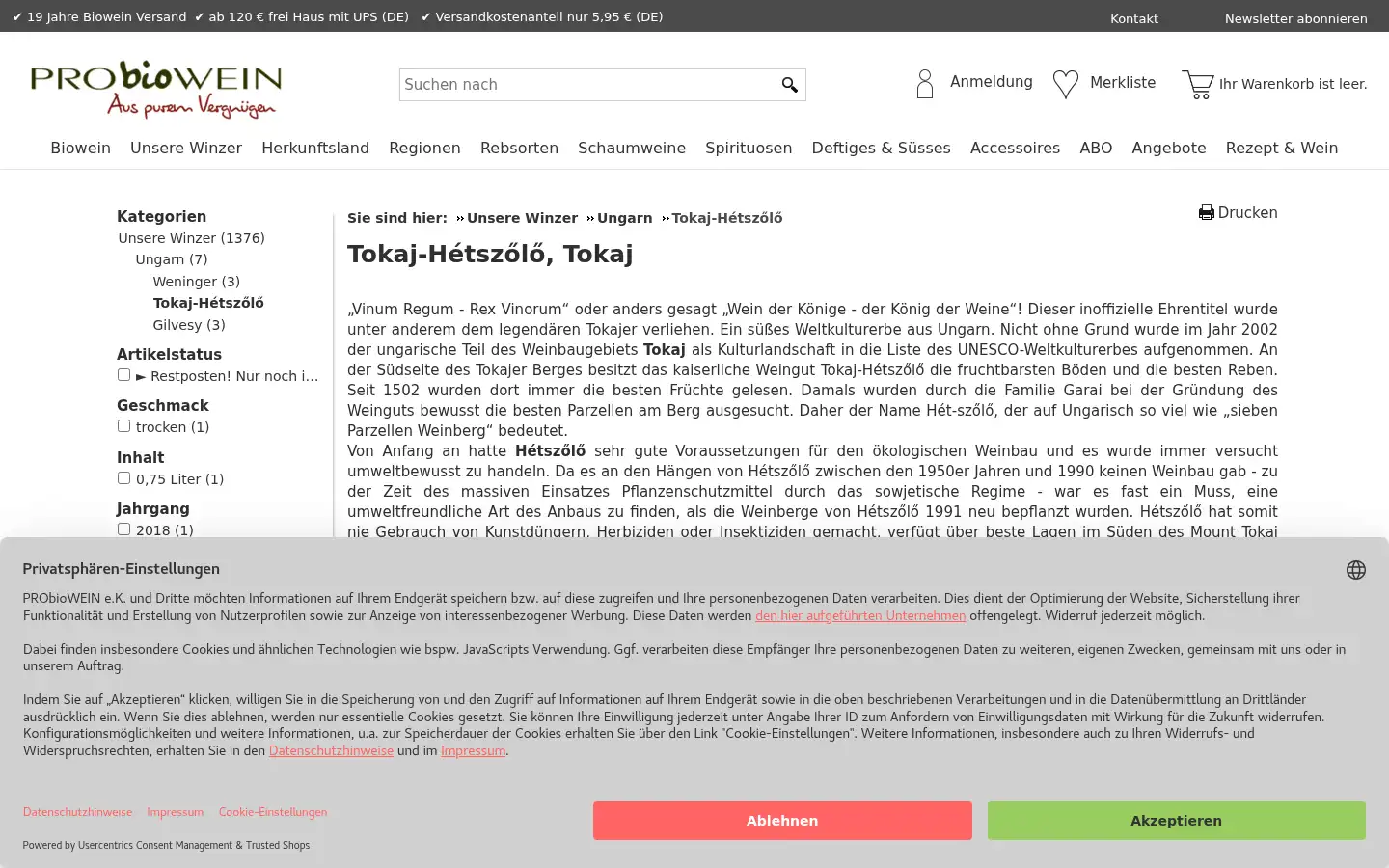The image size is (1389, 868).
Task: Open 'den hier aufgeführten Unternehmen' link
Action: (860, 616)
